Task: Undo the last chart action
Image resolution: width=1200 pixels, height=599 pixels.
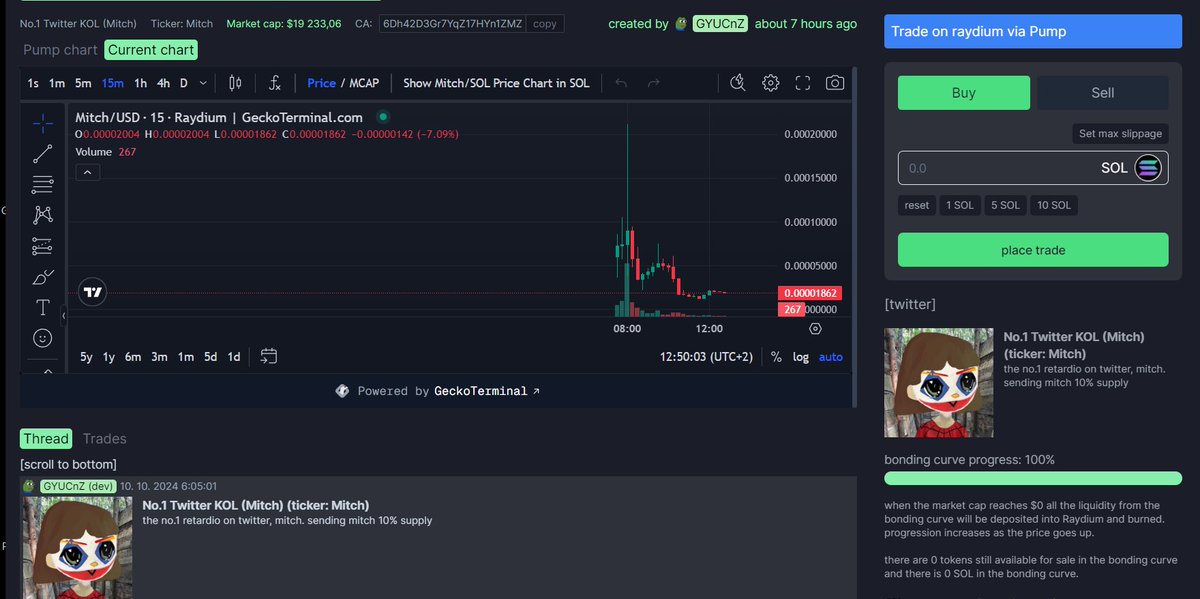Action: click(x=621, y=83)
